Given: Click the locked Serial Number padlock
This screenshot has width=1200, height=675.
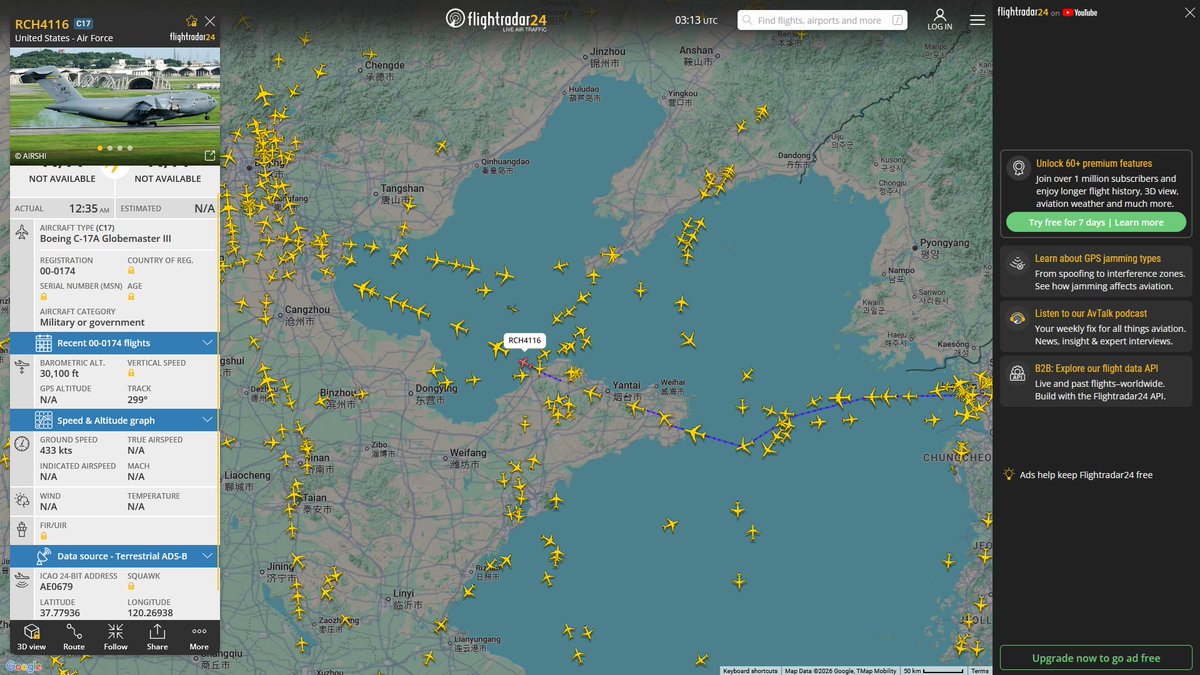Looking at the screenshot, I should 44,297.
